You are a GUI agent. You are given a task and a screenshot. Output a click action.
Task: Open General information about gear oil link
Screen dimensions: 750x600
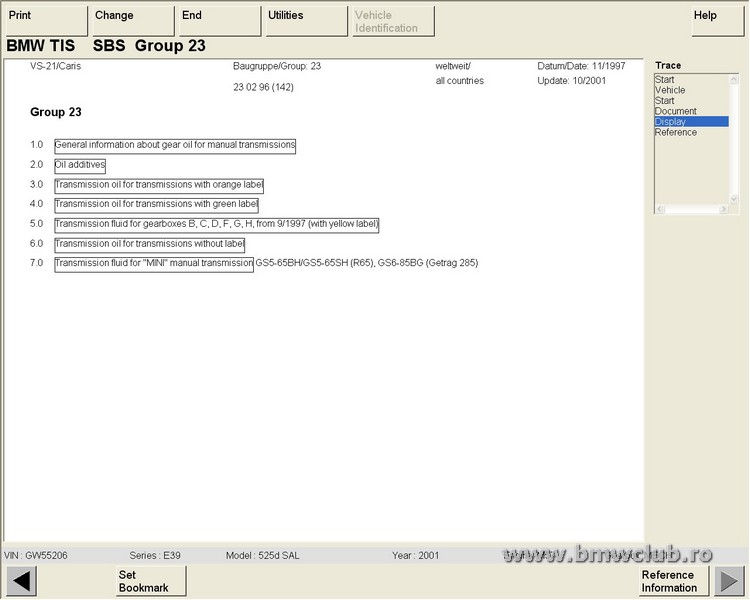[x=175, y=146]
